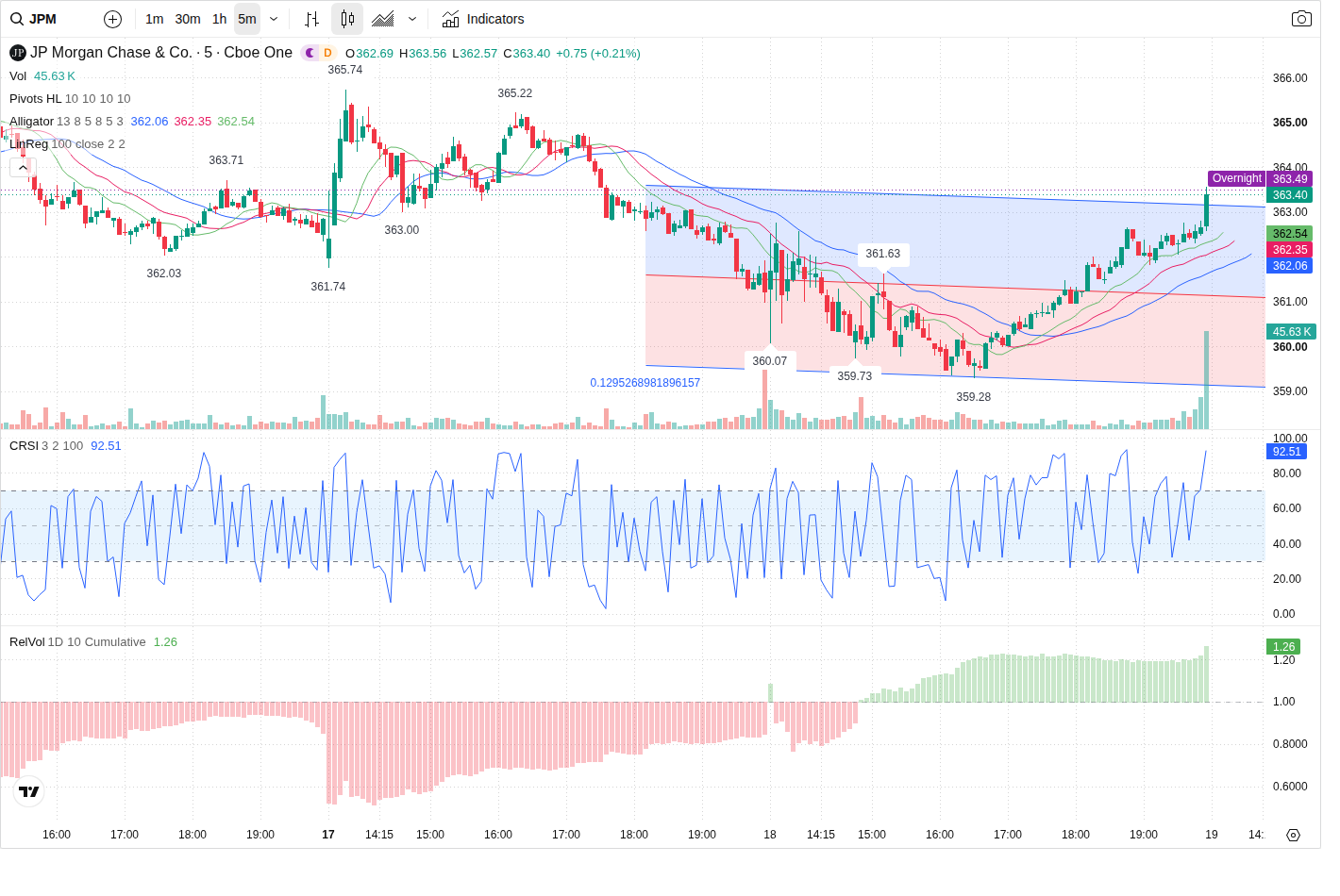Click the date label 19 on time axis

pyautogui.click(x=1212, y=835)
